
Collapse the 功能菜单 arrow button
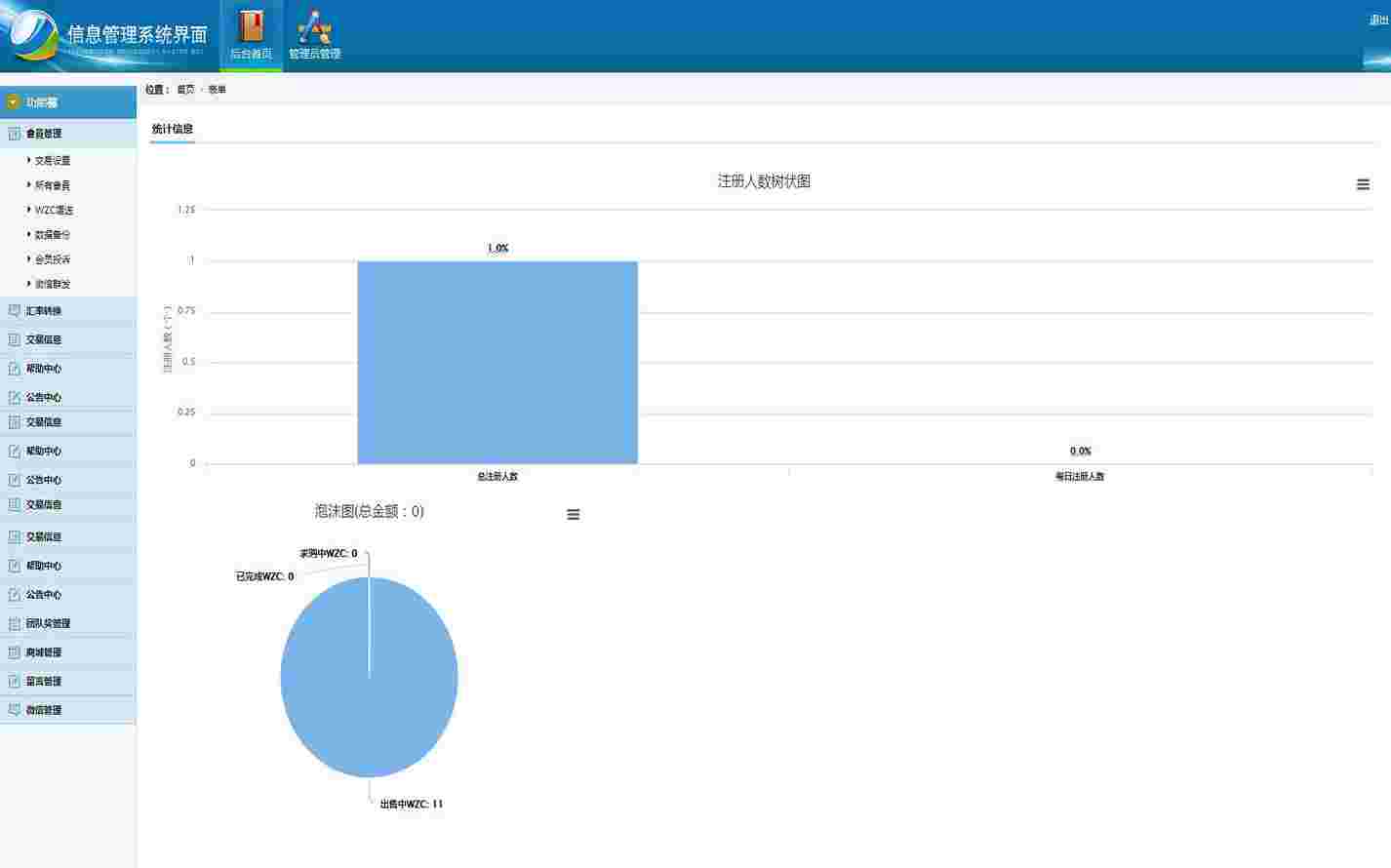[x=13, y=102]
